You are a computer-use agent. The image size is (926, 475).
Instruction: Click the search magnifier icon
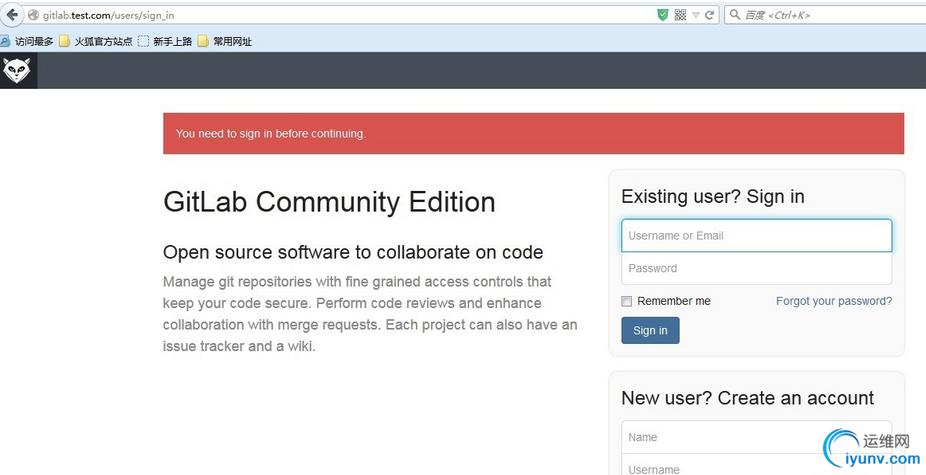(x=735, y=15)
